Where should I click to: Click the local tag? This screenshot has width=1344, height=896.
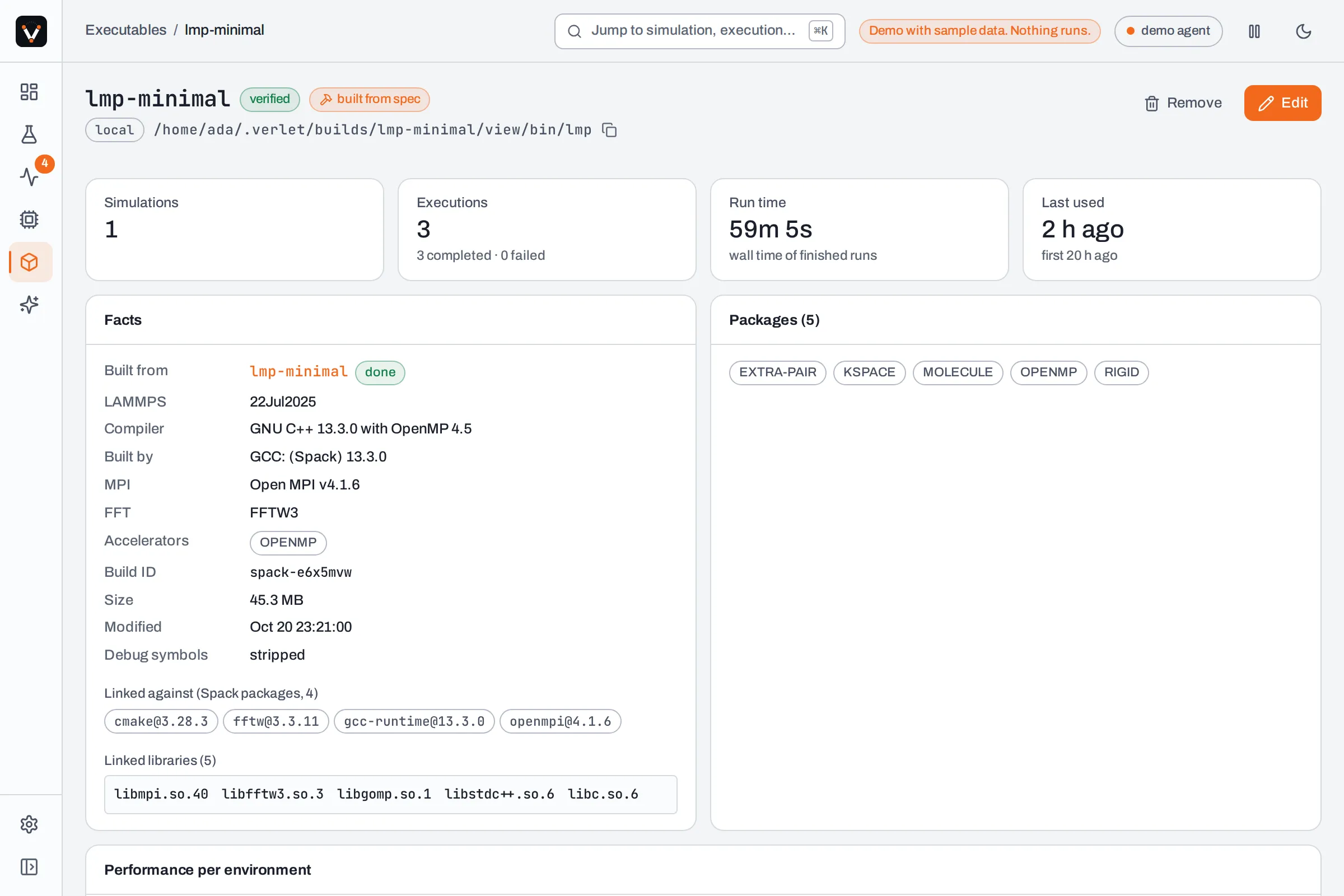(114, 130)
